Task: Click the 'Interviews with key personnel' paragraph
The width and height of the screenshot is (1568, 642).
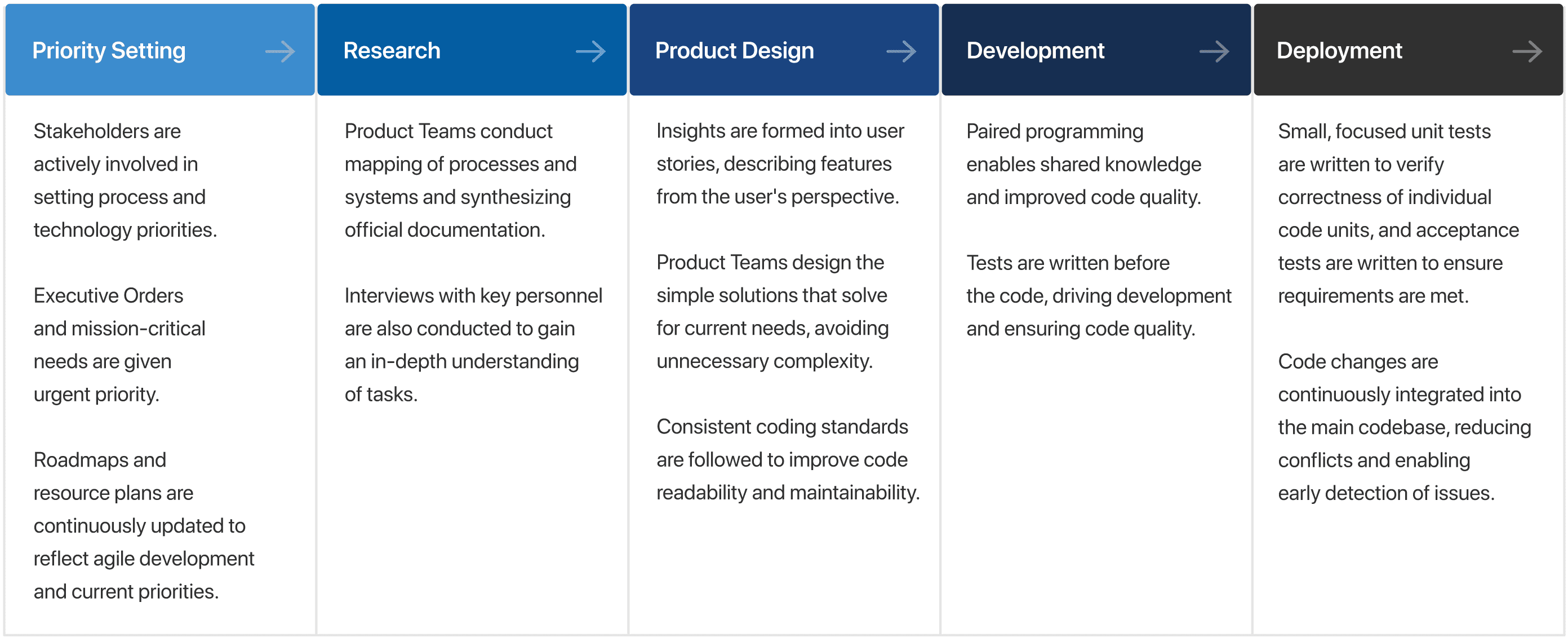Action: pyautogui.click(x=474, y=345)
